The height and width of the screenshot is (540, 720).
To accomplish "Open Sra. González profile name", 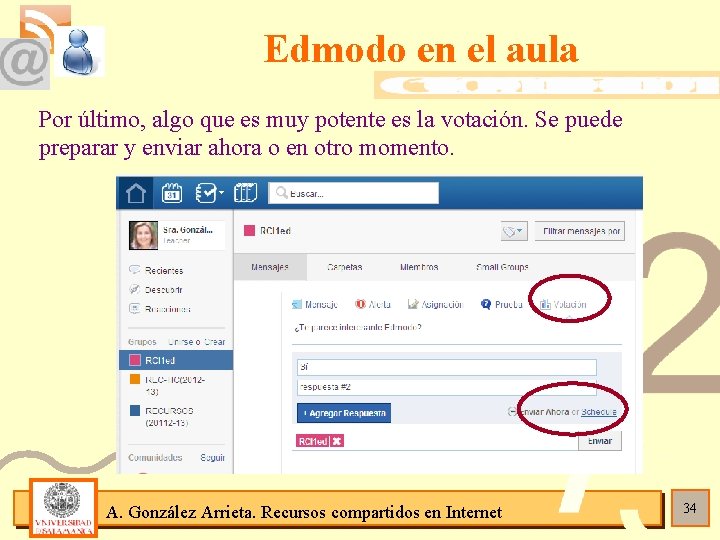I will pyautogui.click(x=188, y=230).
